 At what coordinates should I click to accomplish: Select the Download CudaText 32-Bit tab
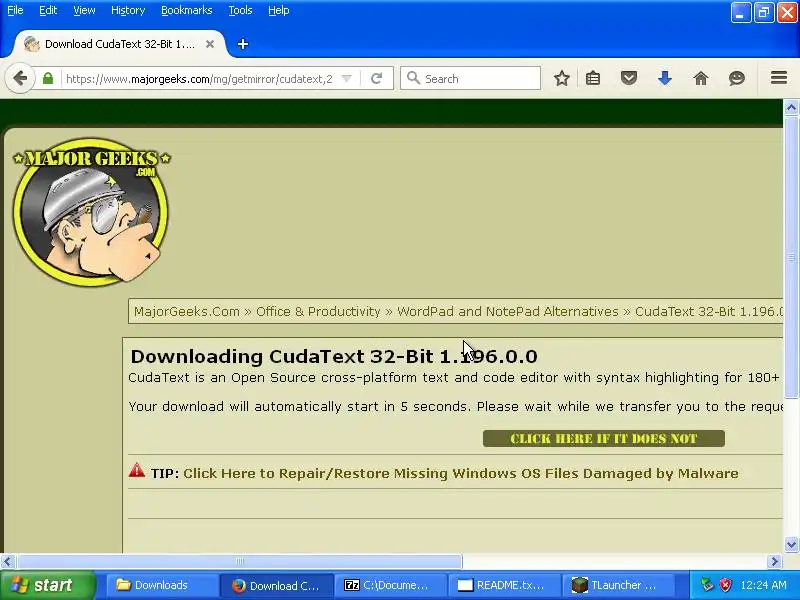[x=119, y=44]
